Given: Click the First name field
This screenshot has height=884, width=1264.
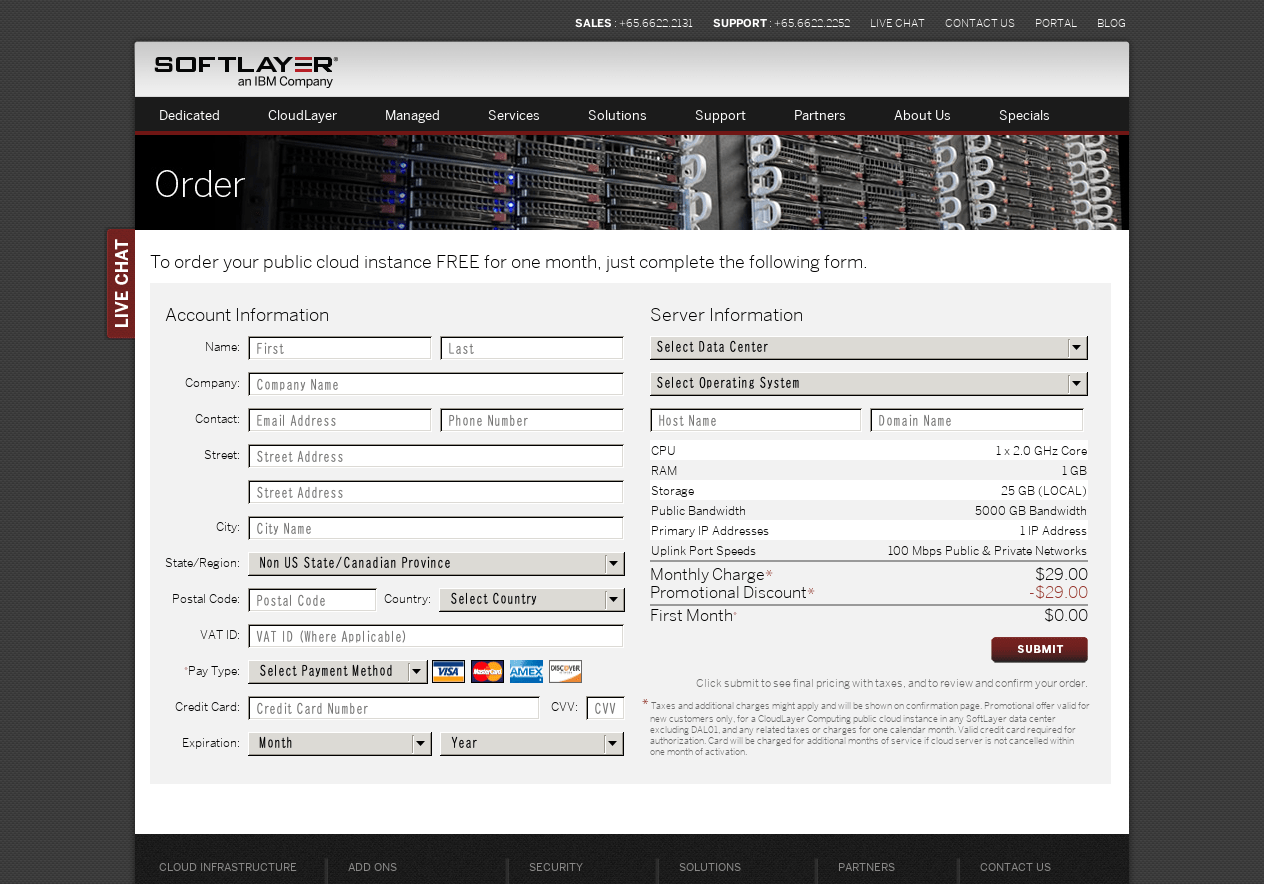Looking at the screenshot, I should pos(340,348).
